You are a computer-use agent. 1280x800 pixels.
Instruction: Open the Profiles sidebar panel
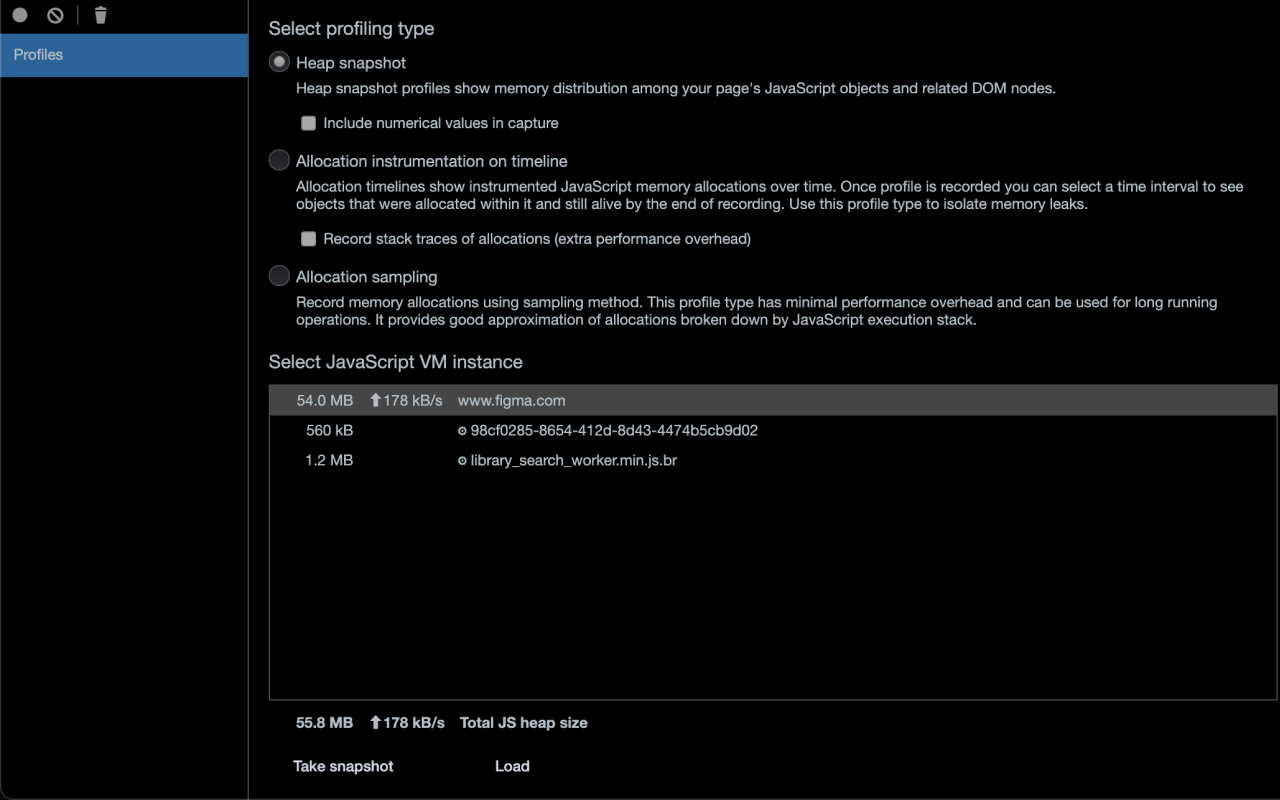pyautogui.click(x=38, y=55)
